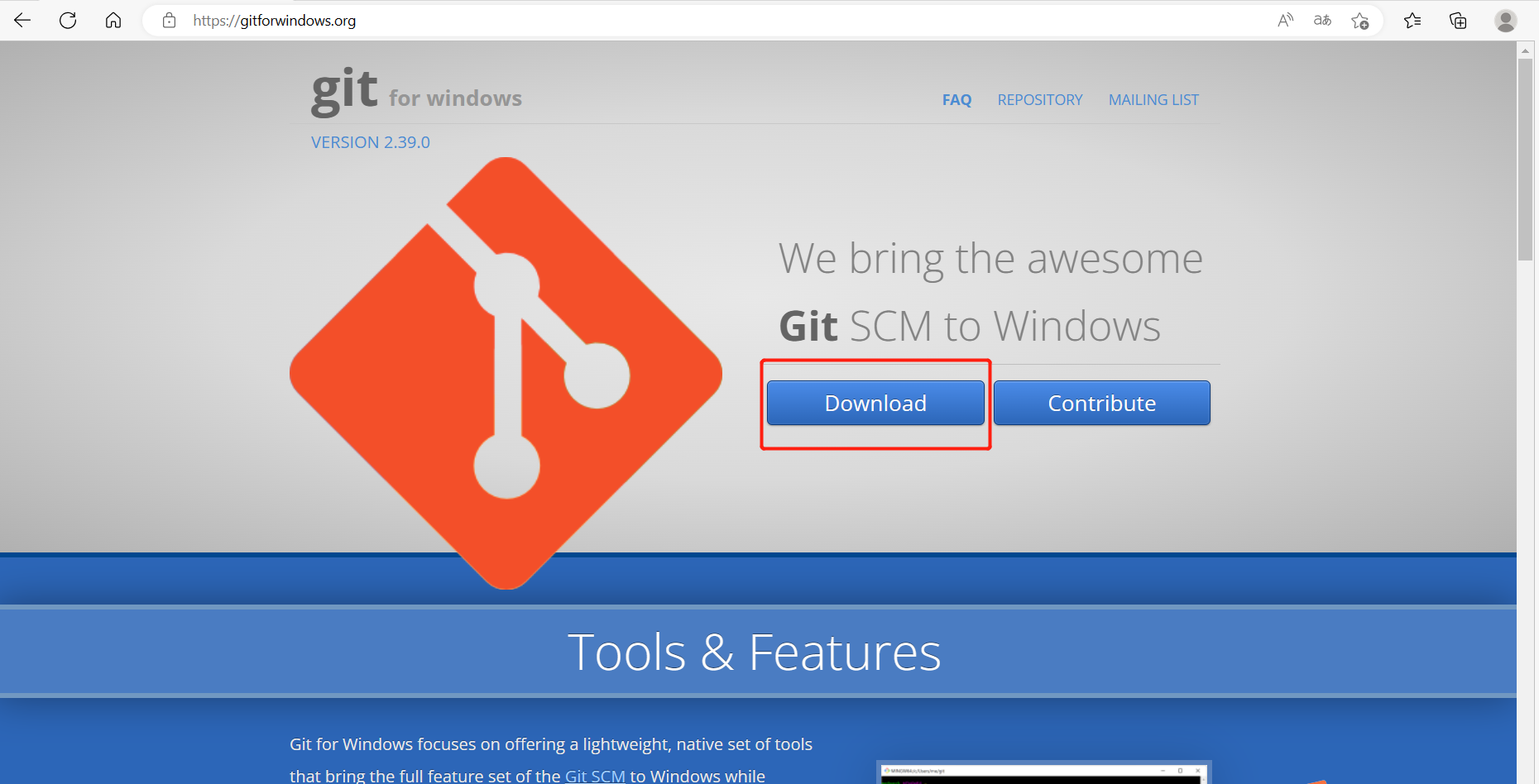
Task: Open the MAILING LIST navigation item
Action: 1153,99
